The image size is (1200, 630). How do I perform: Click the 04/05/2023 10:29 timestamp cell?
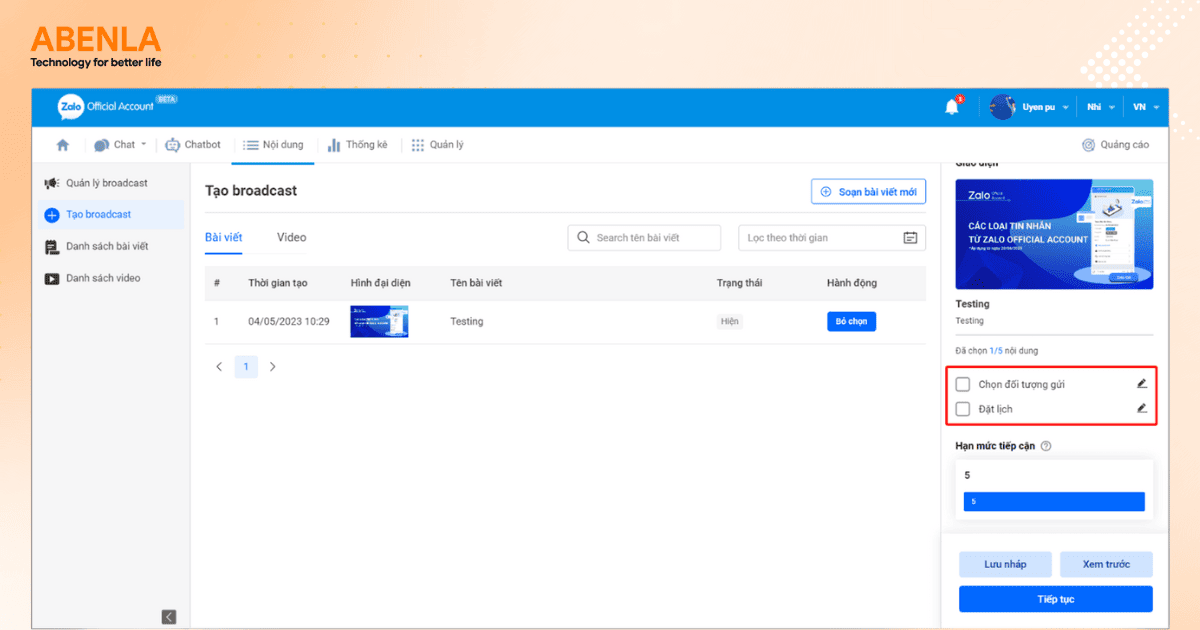click(289, 322)
